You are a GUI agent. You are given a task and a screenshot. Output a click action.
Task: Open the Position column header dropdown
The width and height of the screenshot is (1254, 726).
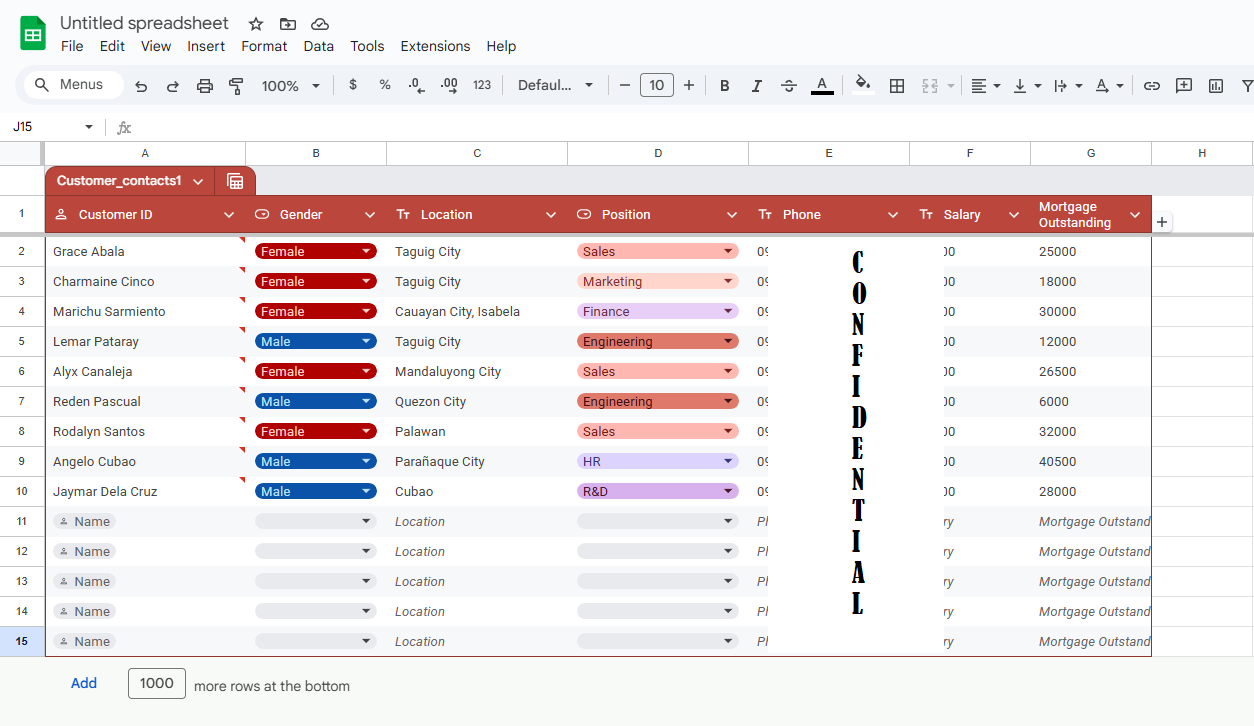732,215
